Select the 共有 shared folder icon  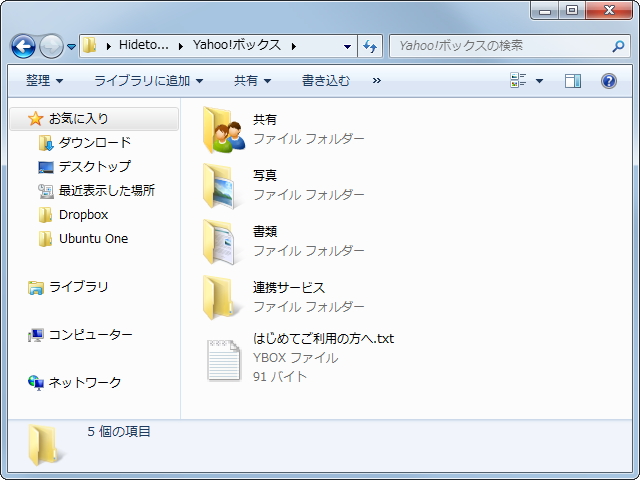point(224,129)
